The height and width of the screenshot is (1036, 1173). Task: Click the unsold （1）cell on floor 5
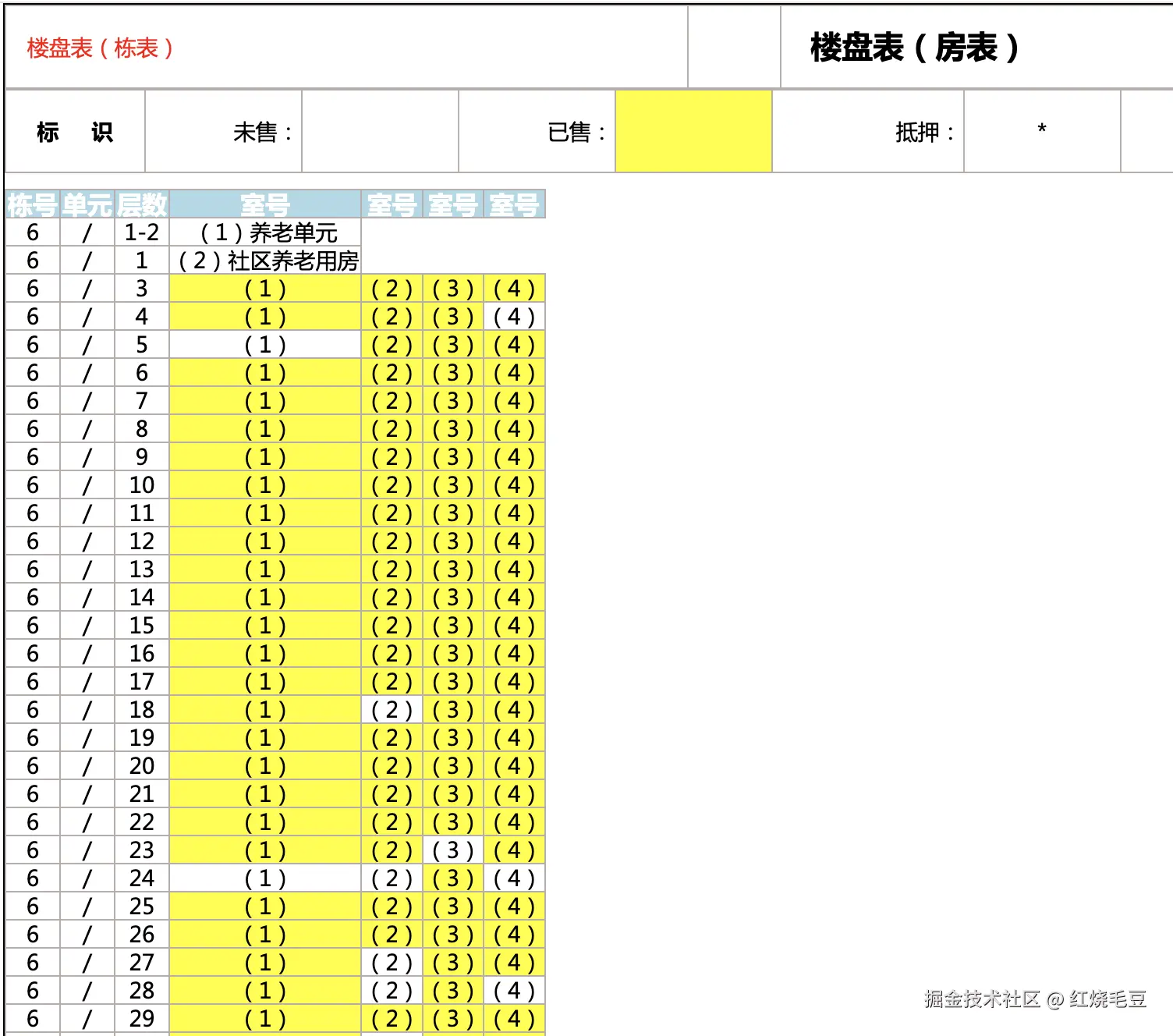click(x=264, y=344)
